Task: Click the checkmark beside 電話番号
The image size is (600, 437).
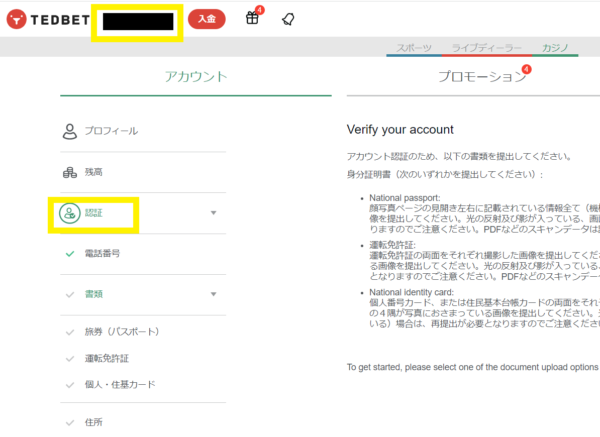Action: pos(69,254)
